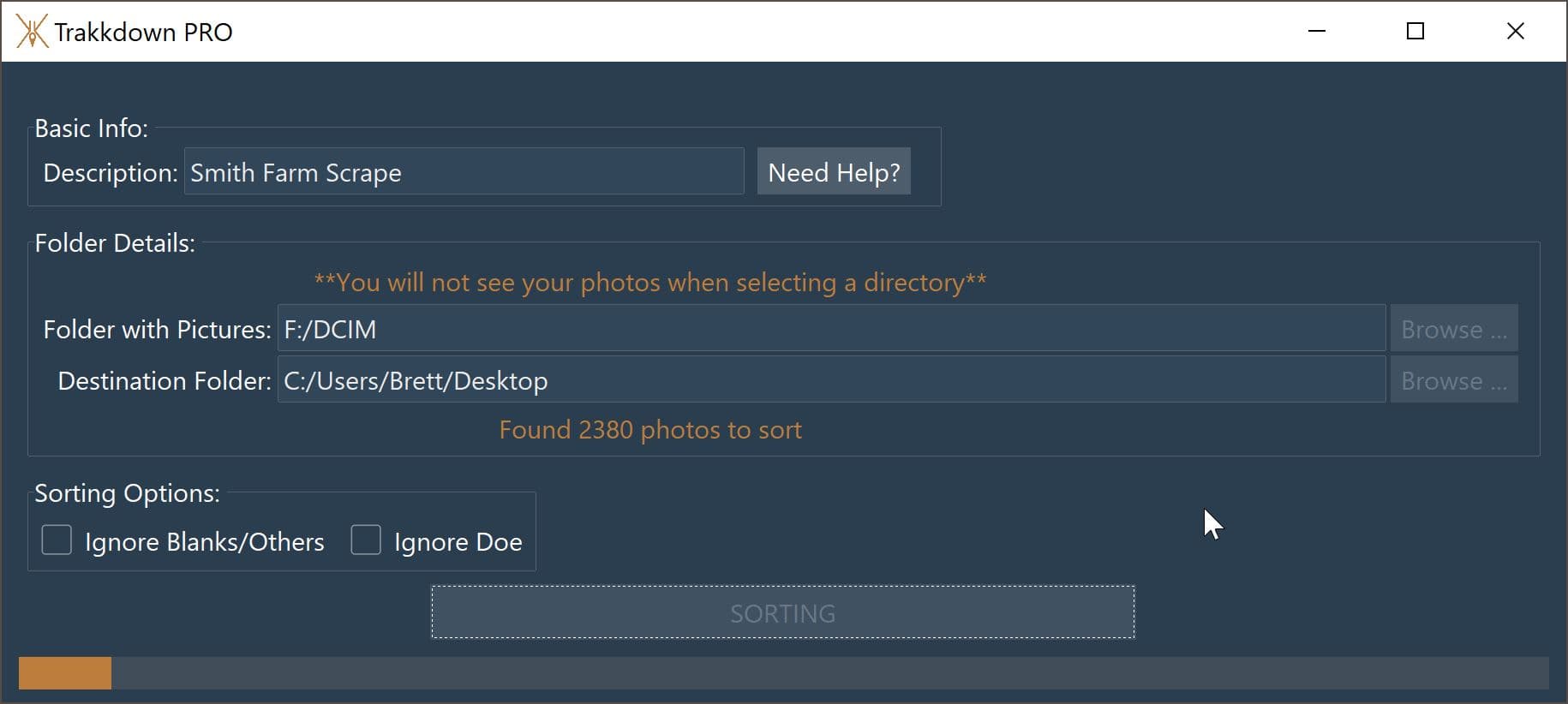The image size is (1568, 704).
Task: Click Browse for Folder with Pictures
Action: click(1454, 328)
